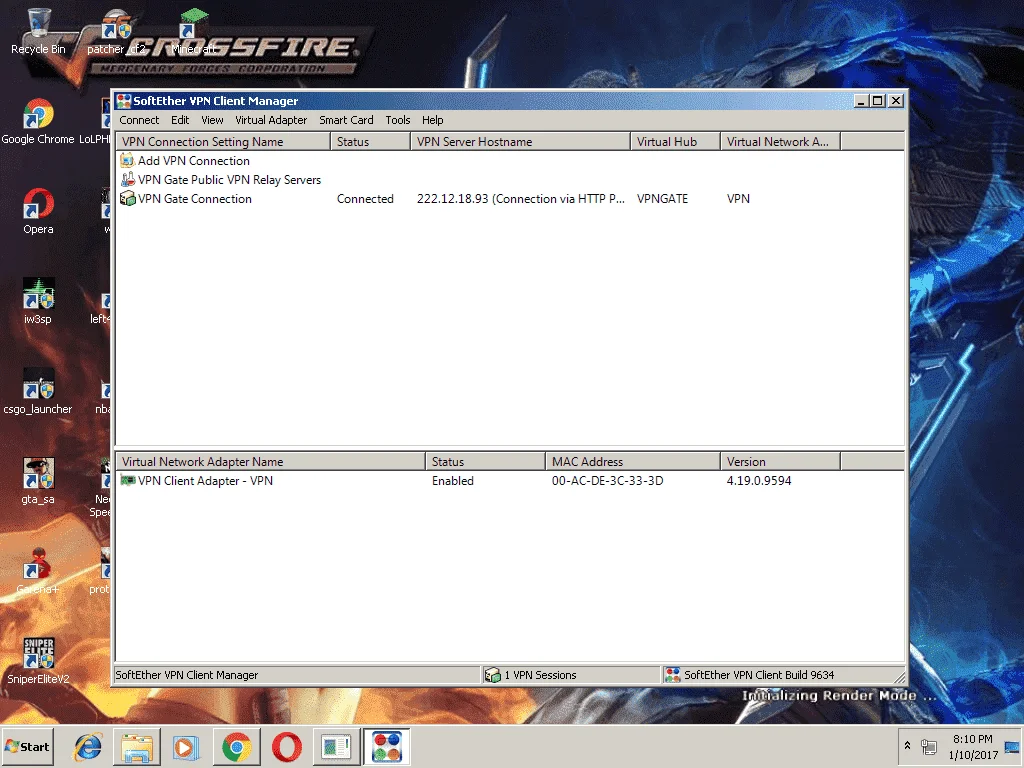
Task: Click the 1 VPN Sessions status text
Action: click(540, 675)
